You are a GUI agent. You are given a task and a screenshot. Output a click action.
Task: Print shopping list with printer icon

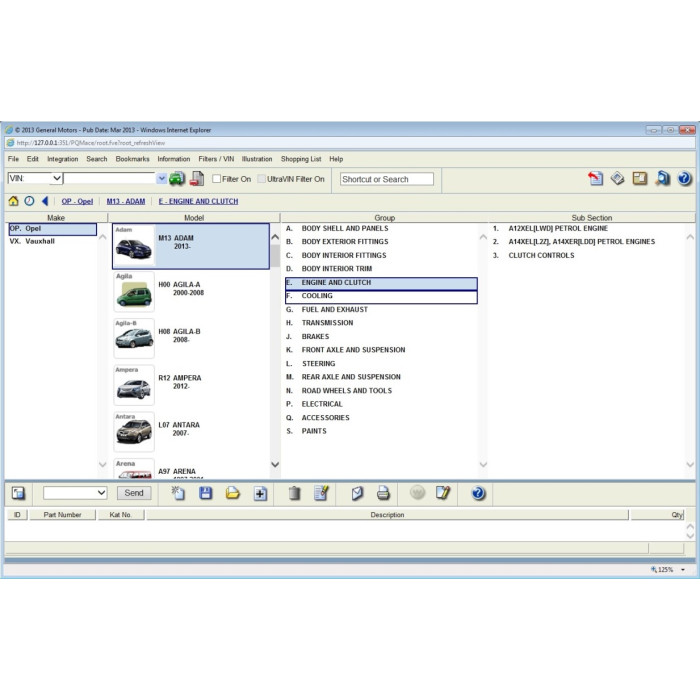coord(383,493)
